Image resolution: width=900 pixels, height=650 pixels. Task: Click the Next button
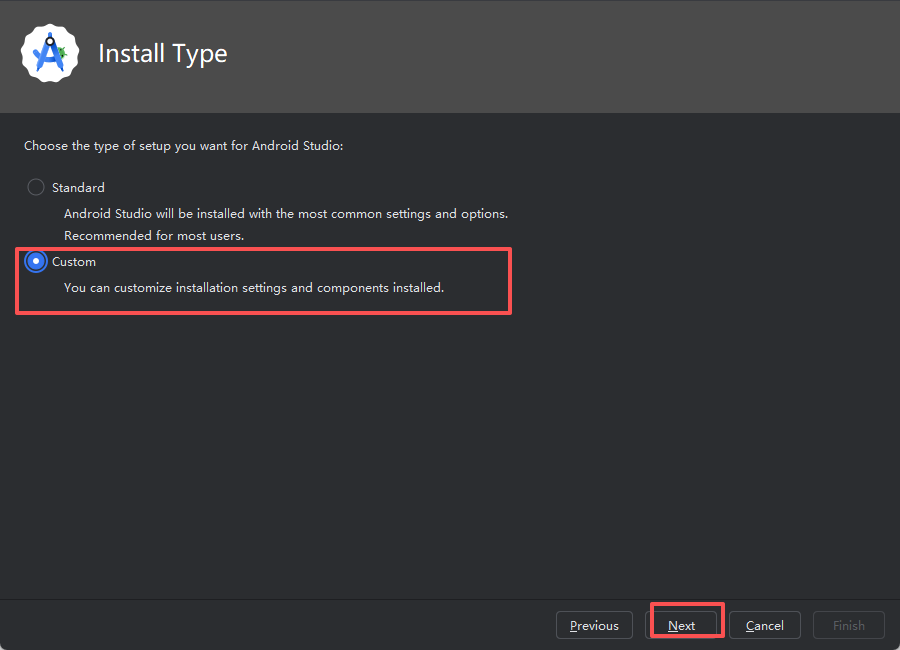[681, 625]
